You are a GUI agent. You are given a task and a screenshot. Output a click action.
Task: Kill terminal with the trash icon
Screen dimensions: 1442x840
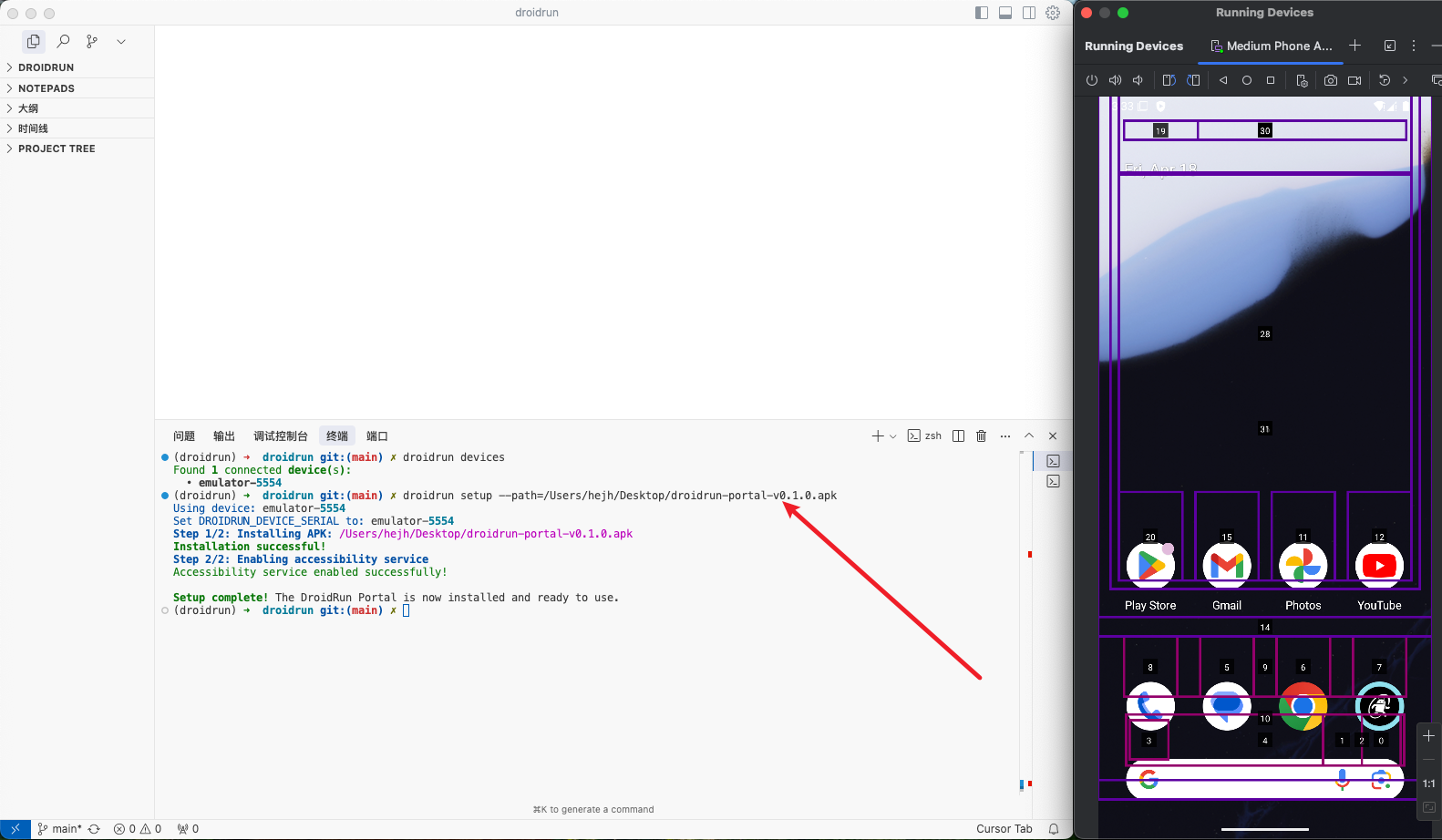point(982,436)
